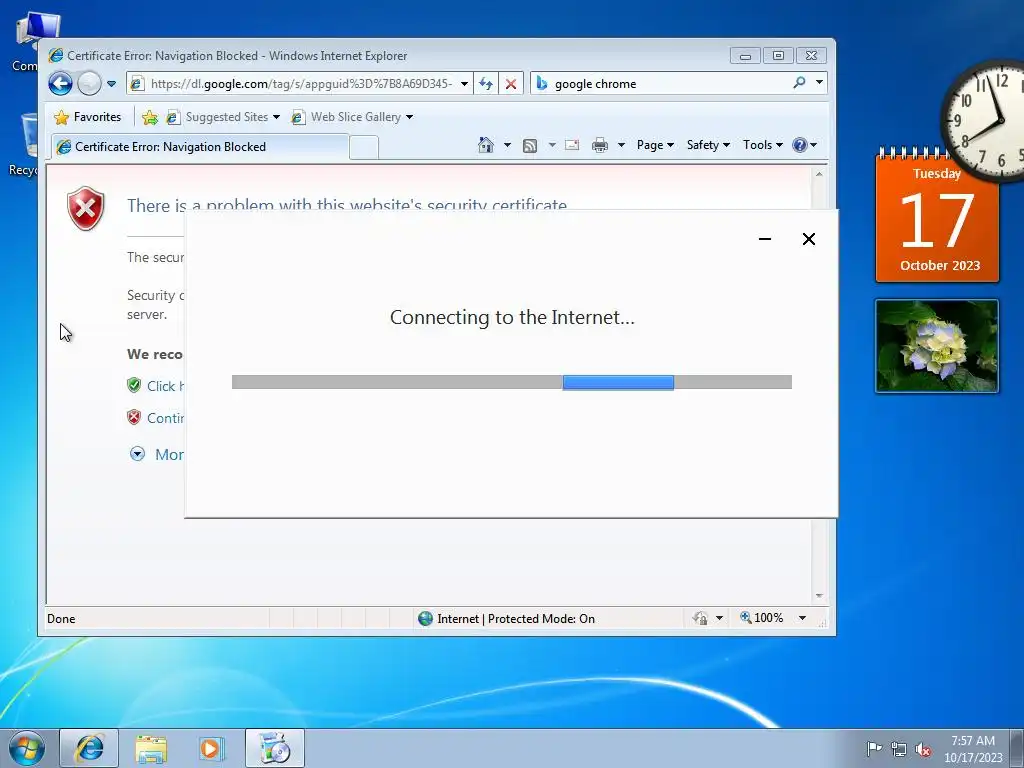Viewport: 1024px width, 768px height.
Task: Click the download progress bar
Action: coord(512,382)
